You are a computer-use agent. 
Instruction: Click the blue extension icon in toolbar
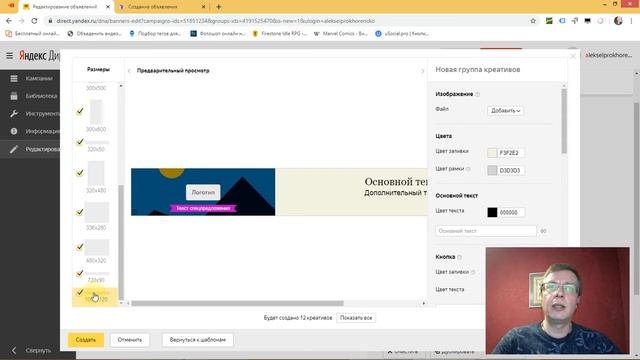[562, 21]
